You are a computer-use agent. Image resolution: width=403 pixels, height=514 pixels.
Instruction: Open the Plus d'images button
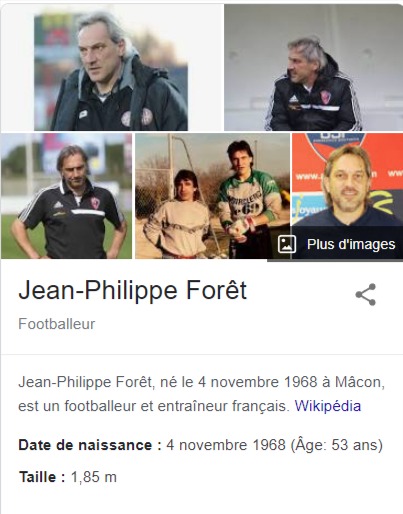point(336,244)
